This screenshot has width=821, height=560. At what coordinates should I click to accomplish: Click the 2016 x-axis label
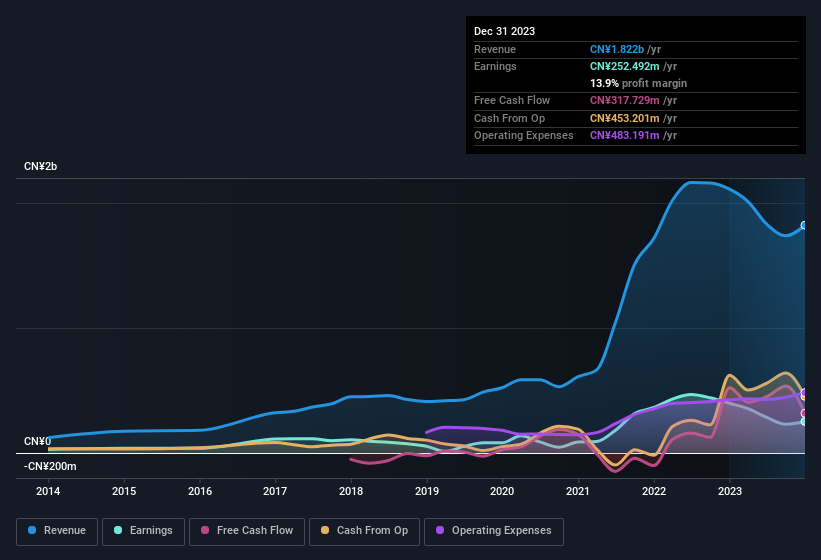200,491
